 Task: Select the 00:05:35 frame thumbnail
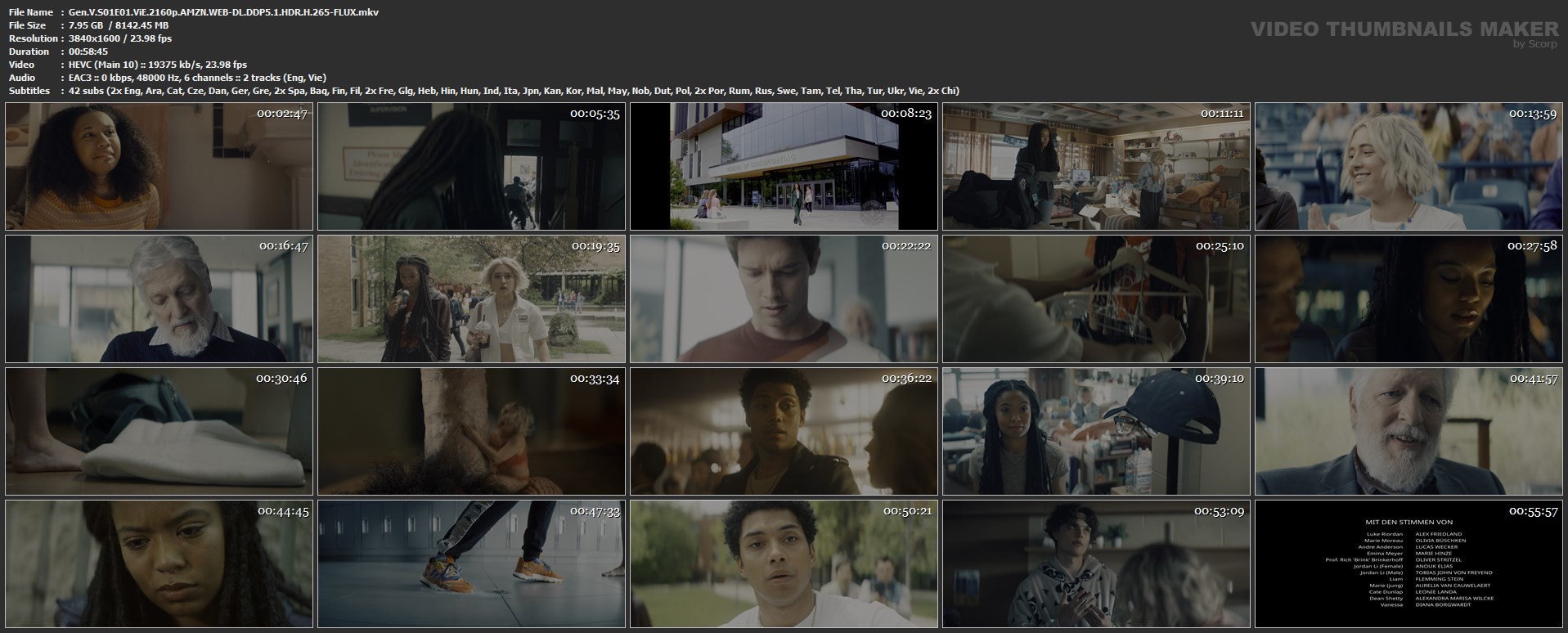[471, 166]
